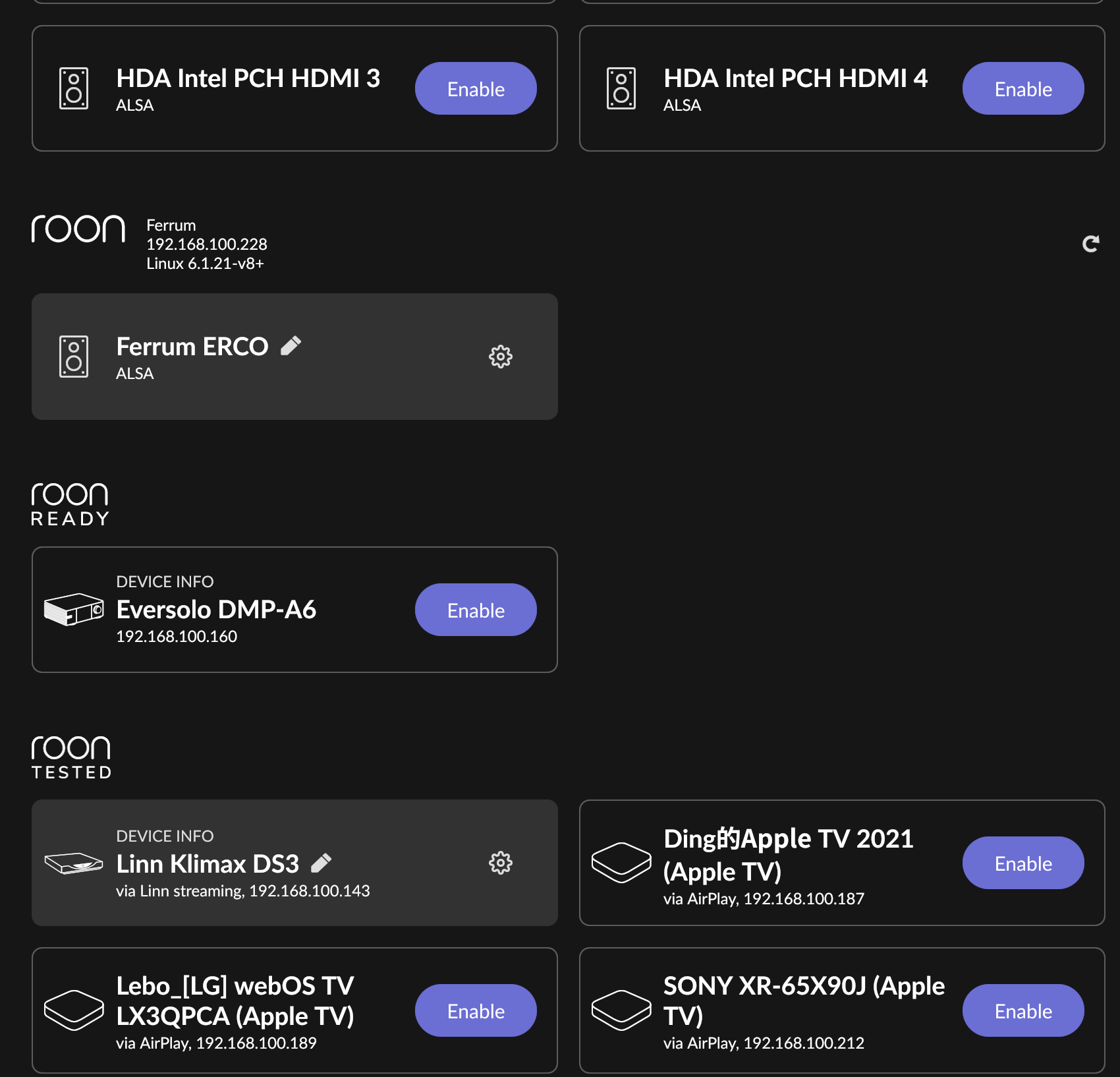Edit Linn Klimax DS3 name pencil

tap(321, 863)
